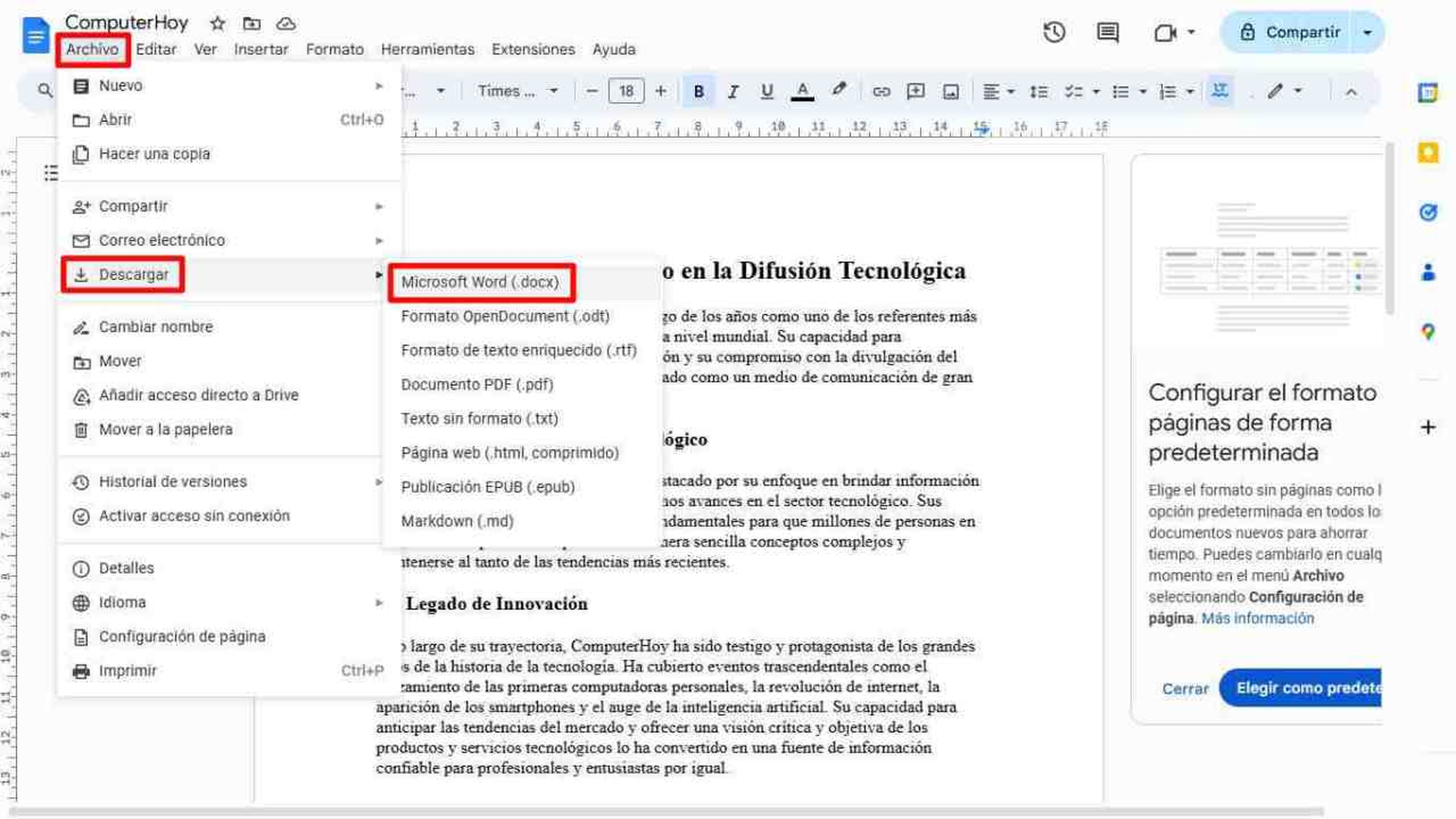
Task: Open the checklist dropdown arrow
Action: [1096, 91]
